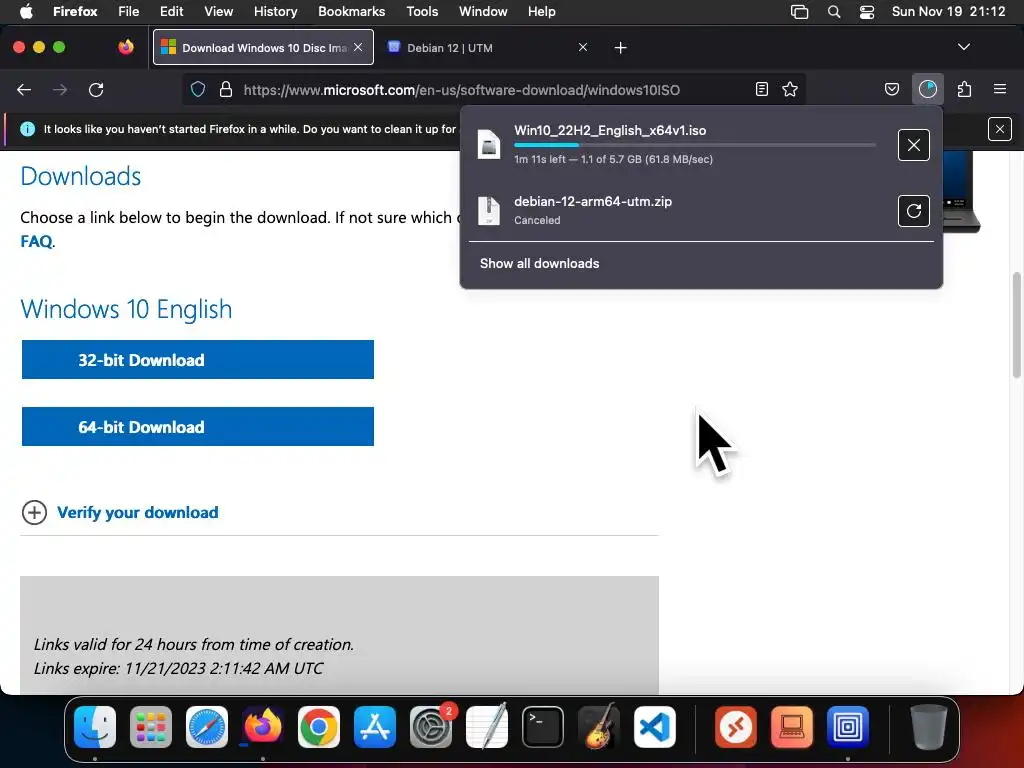View site security via the padlock icon
1024x768 pixels.
[226, 89]
